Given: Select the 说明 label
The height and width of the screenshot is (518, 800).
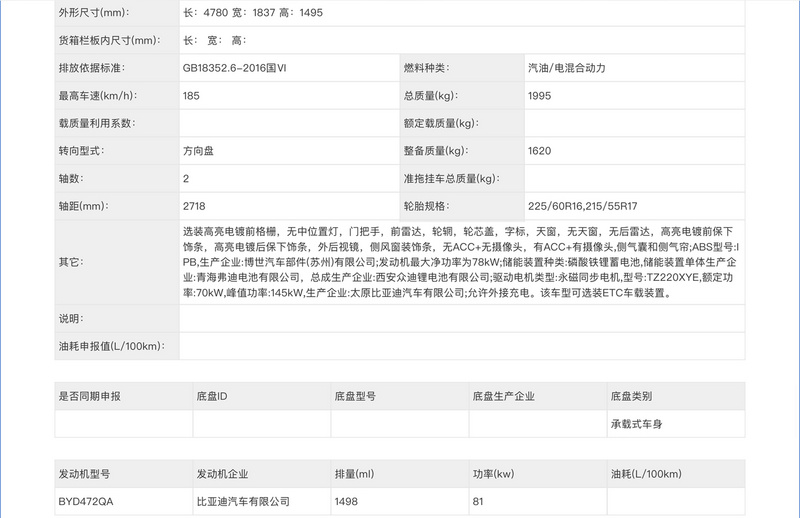Looking at the screenshot, I should (71, 318).
